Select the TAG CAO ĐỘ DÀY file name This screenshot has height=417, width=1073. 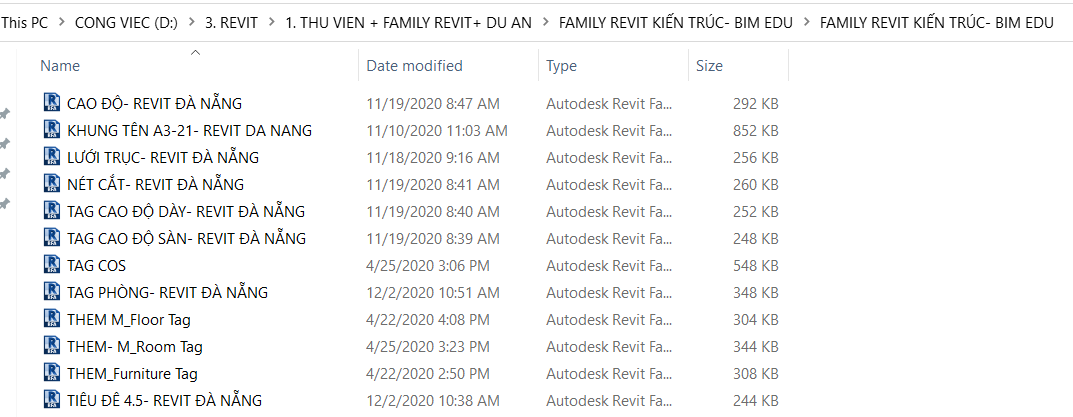pos(186,211)
